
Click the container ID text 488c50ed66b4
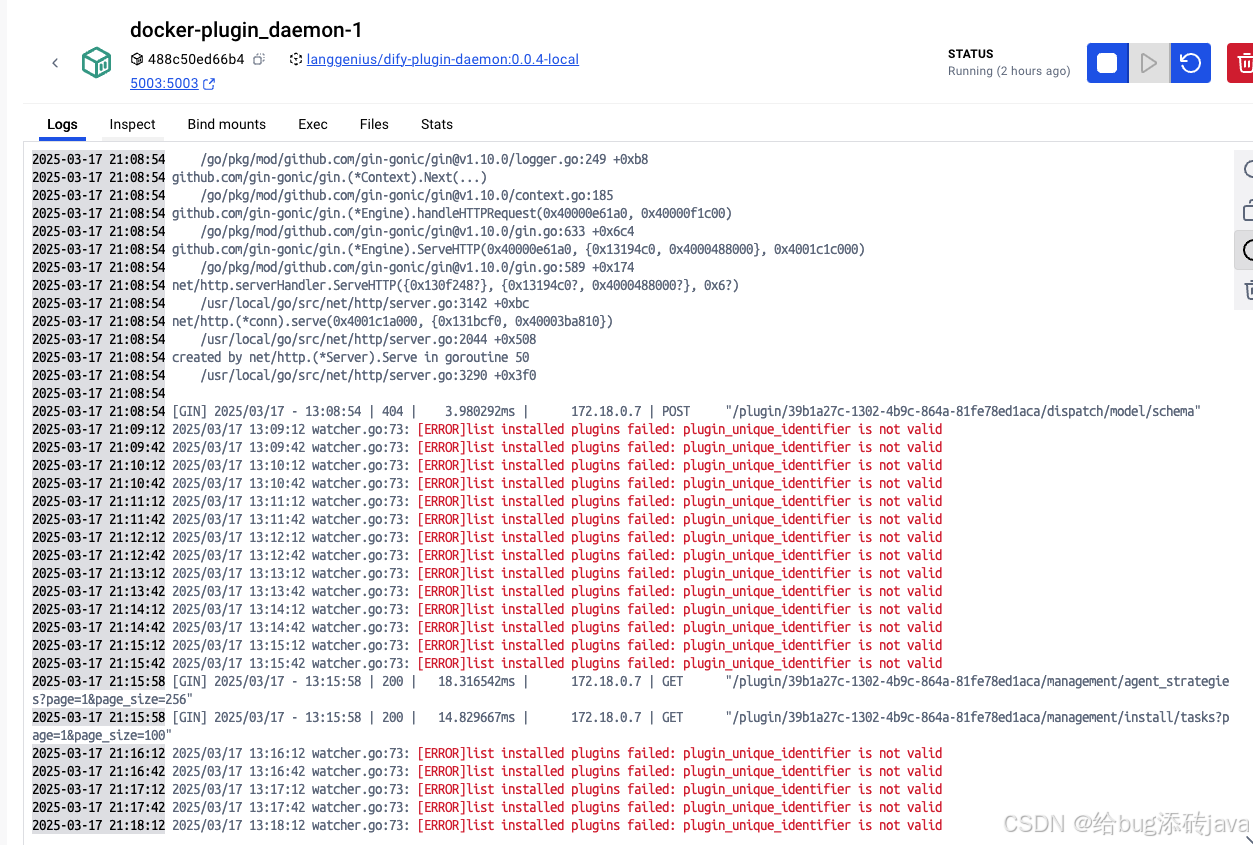point(196,60)
